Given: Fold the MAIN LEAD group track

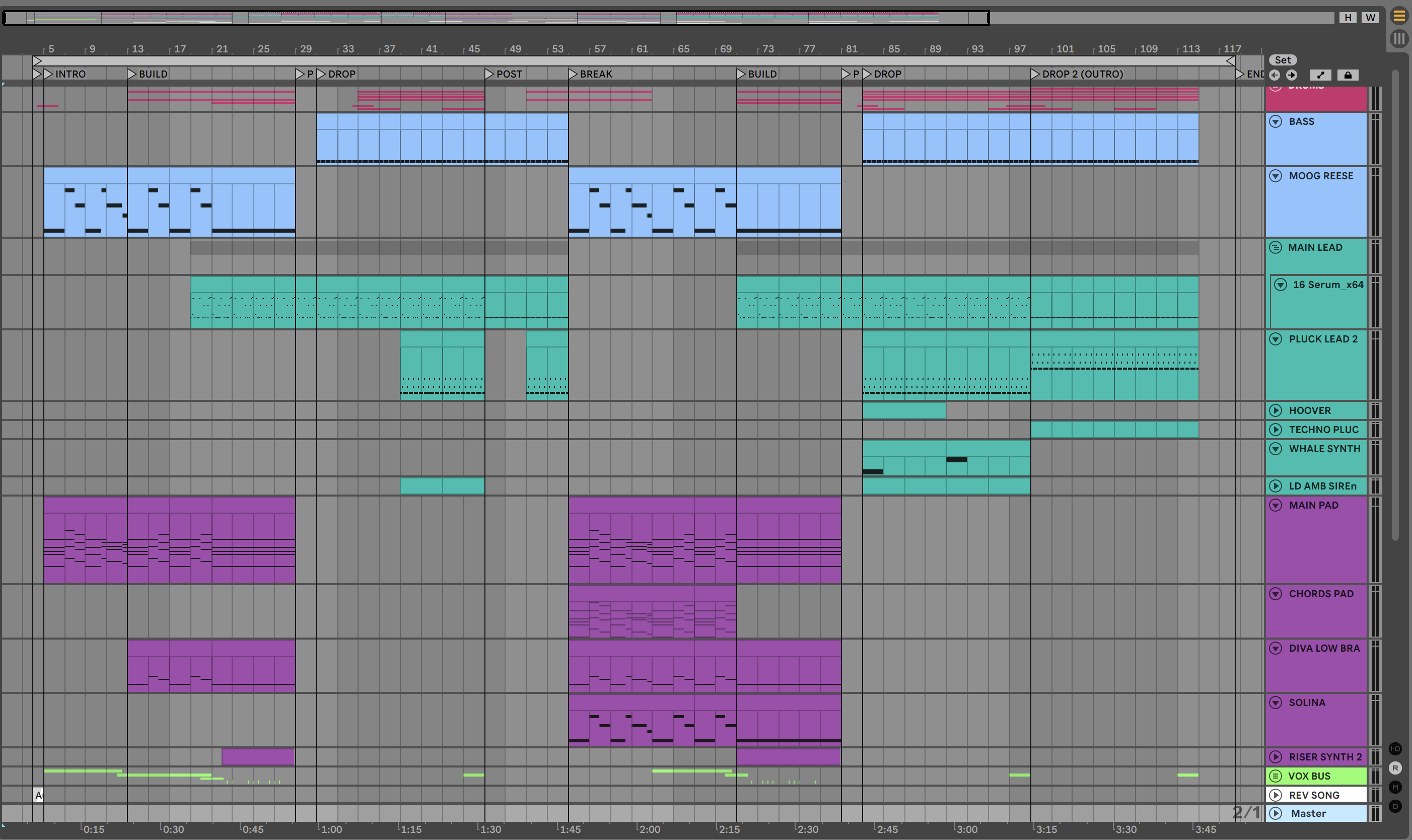Looking at the screenshot, I should [x=1275, y=247].
